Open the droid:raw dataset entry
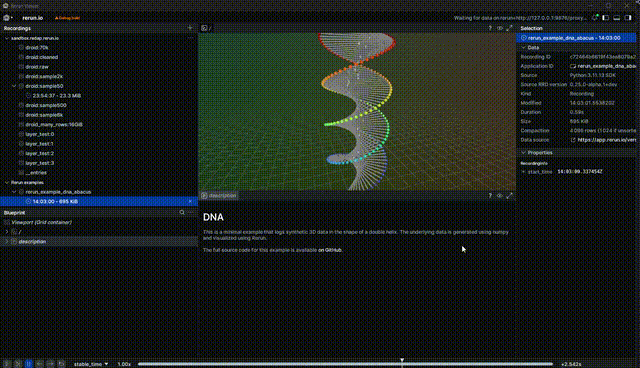This screenshot has height=368, width=640. click(37, 67)
